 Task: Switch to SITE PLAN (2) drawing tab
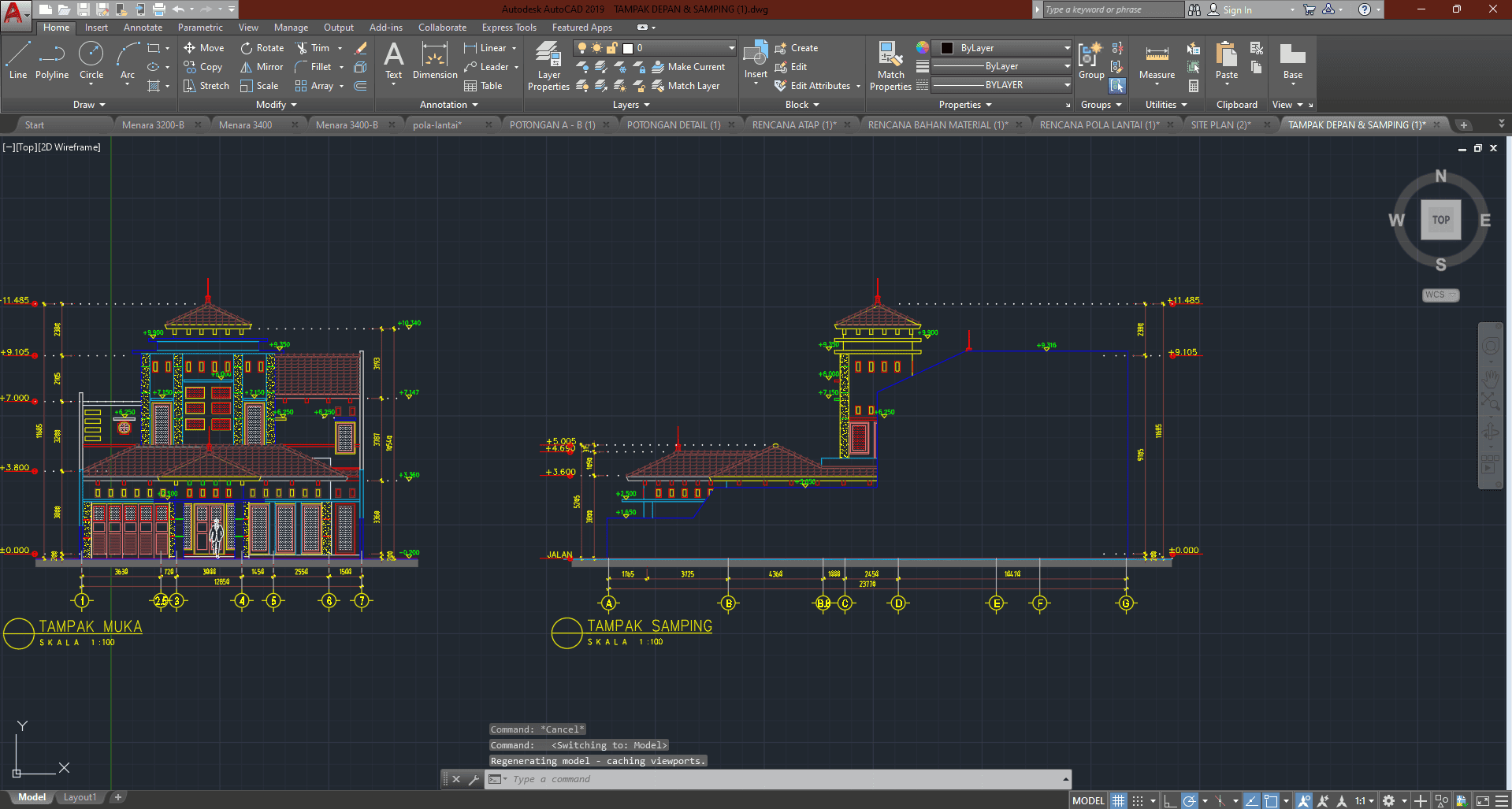click(x=1220, y=124)
